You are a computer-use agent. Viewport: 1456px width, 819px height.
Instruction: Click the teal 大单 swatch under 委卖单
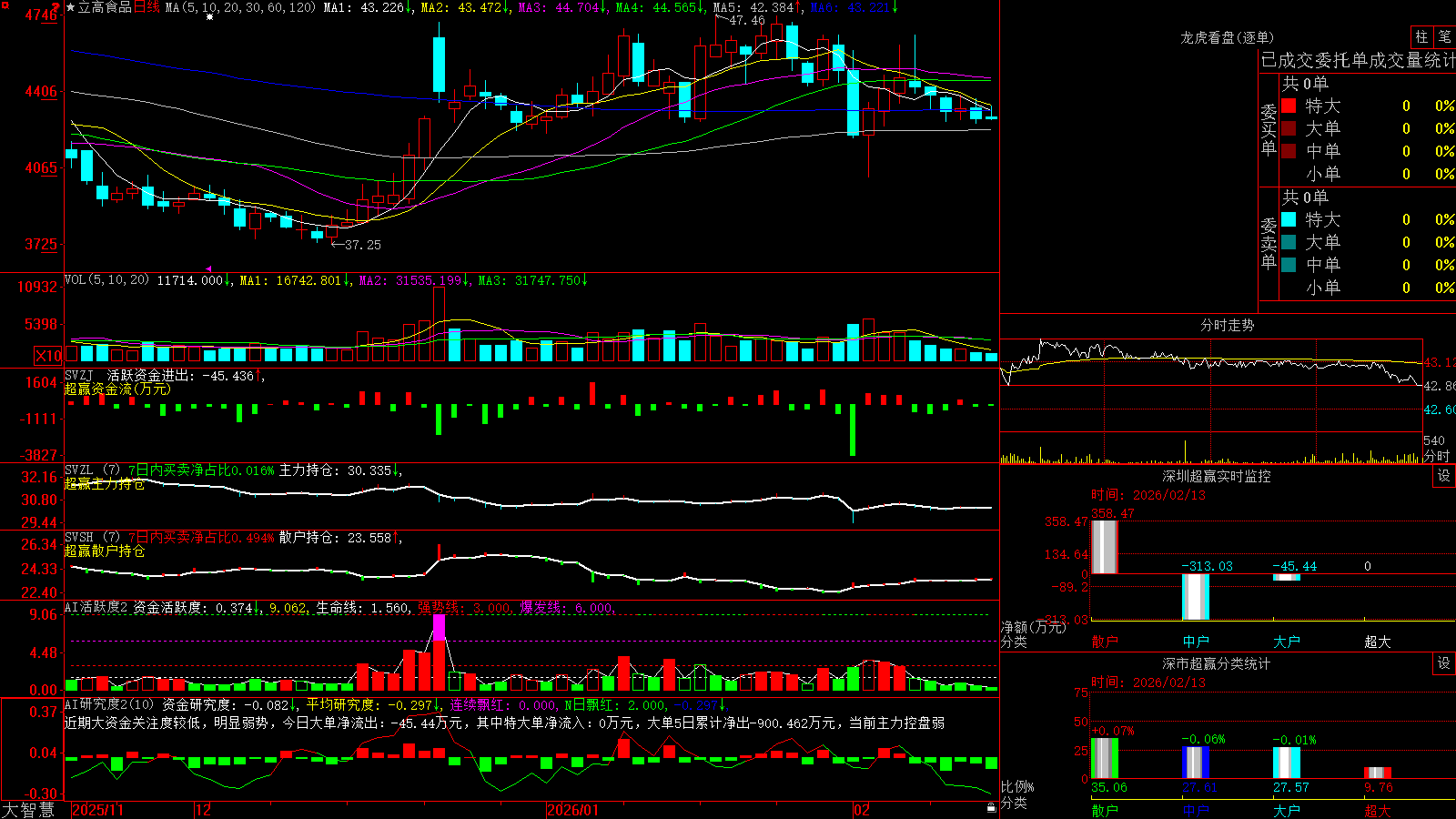pyautogui.click(x=1289, y=242)
